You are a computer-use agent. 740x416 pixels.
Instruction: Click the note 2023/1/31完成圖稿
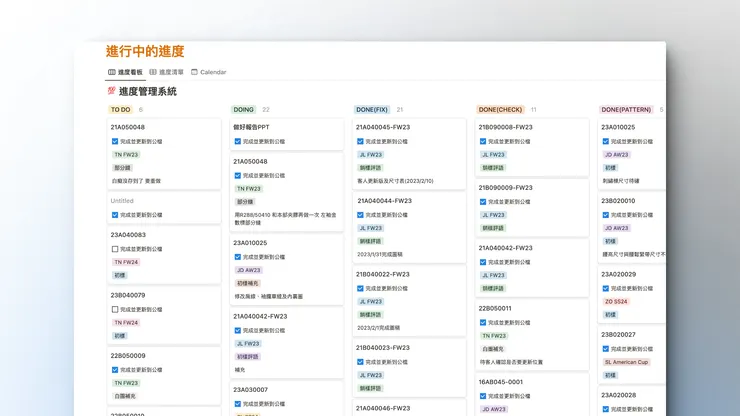point(380,255)
